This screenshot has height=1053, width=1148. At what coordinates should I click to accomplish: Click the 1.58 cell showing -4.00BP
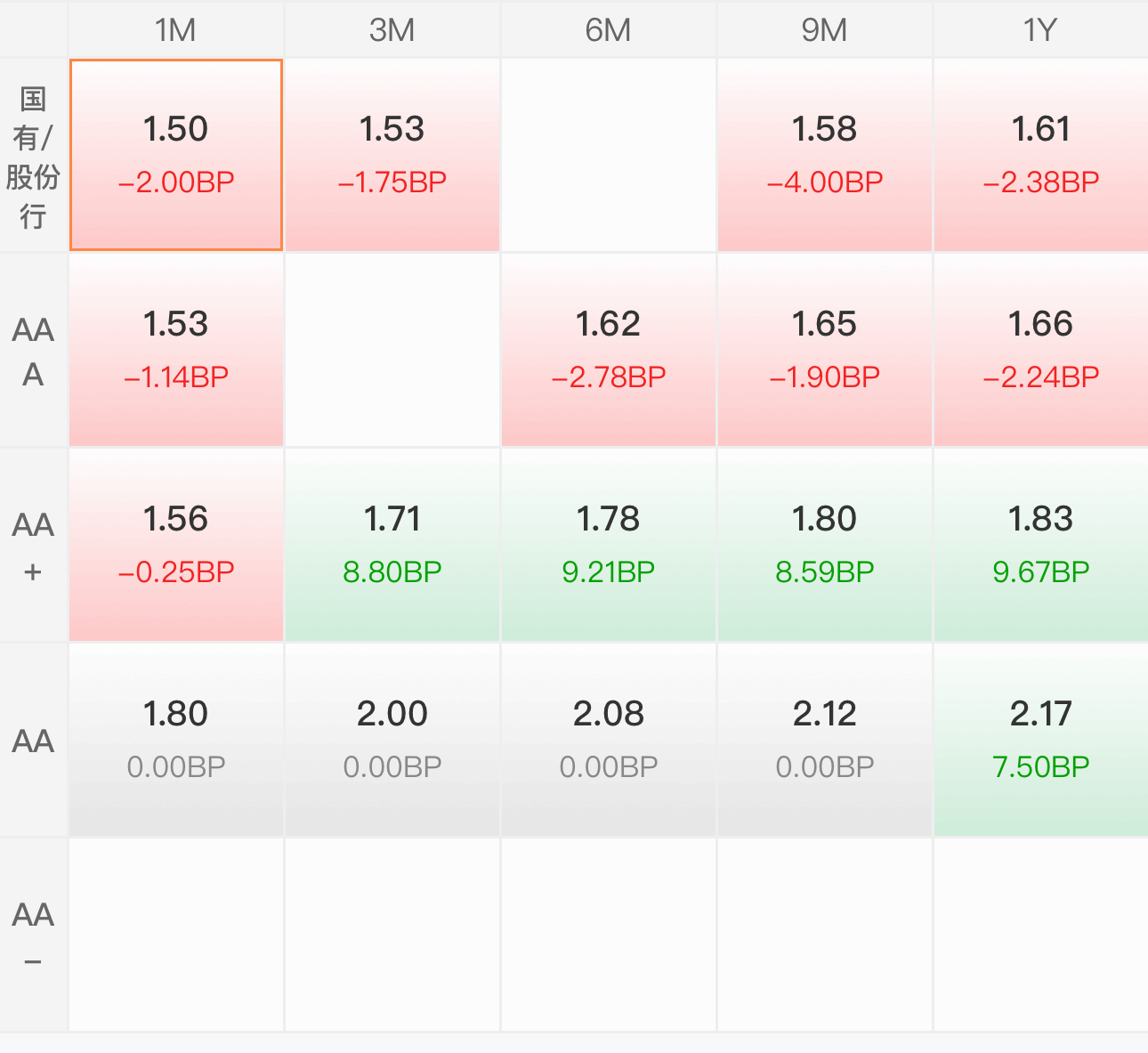point(825,155)
